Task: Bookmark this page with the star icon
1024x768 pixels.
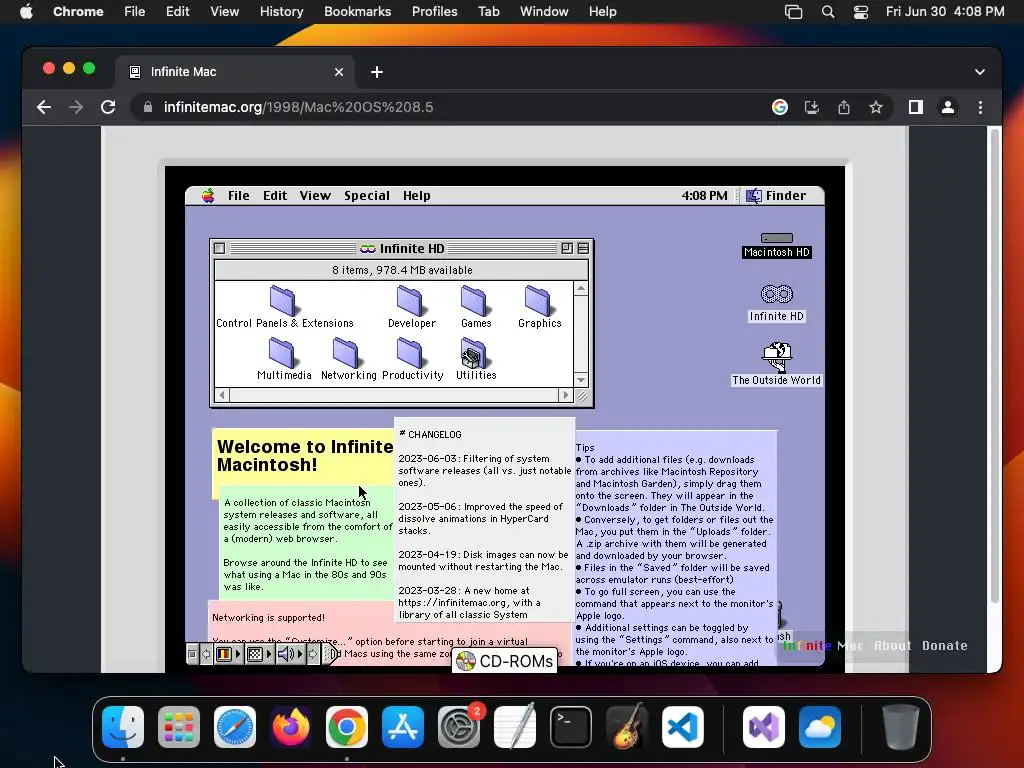Action: (876, 107)
